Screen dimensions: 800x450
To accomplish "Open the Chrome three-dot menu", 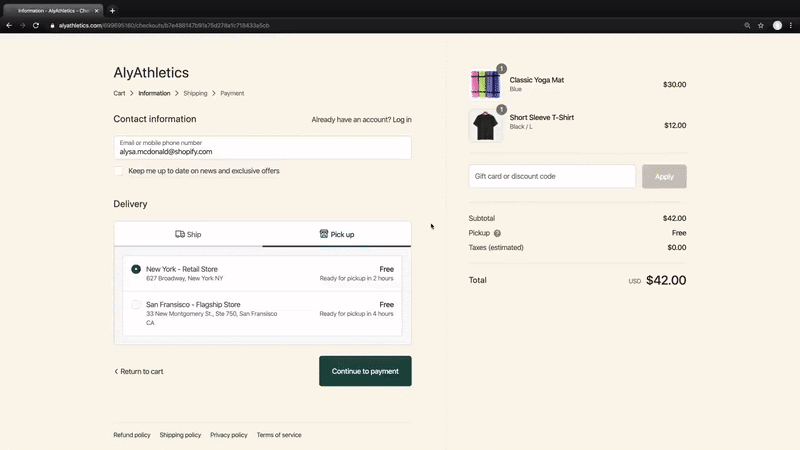I will (x=791, y=25).
